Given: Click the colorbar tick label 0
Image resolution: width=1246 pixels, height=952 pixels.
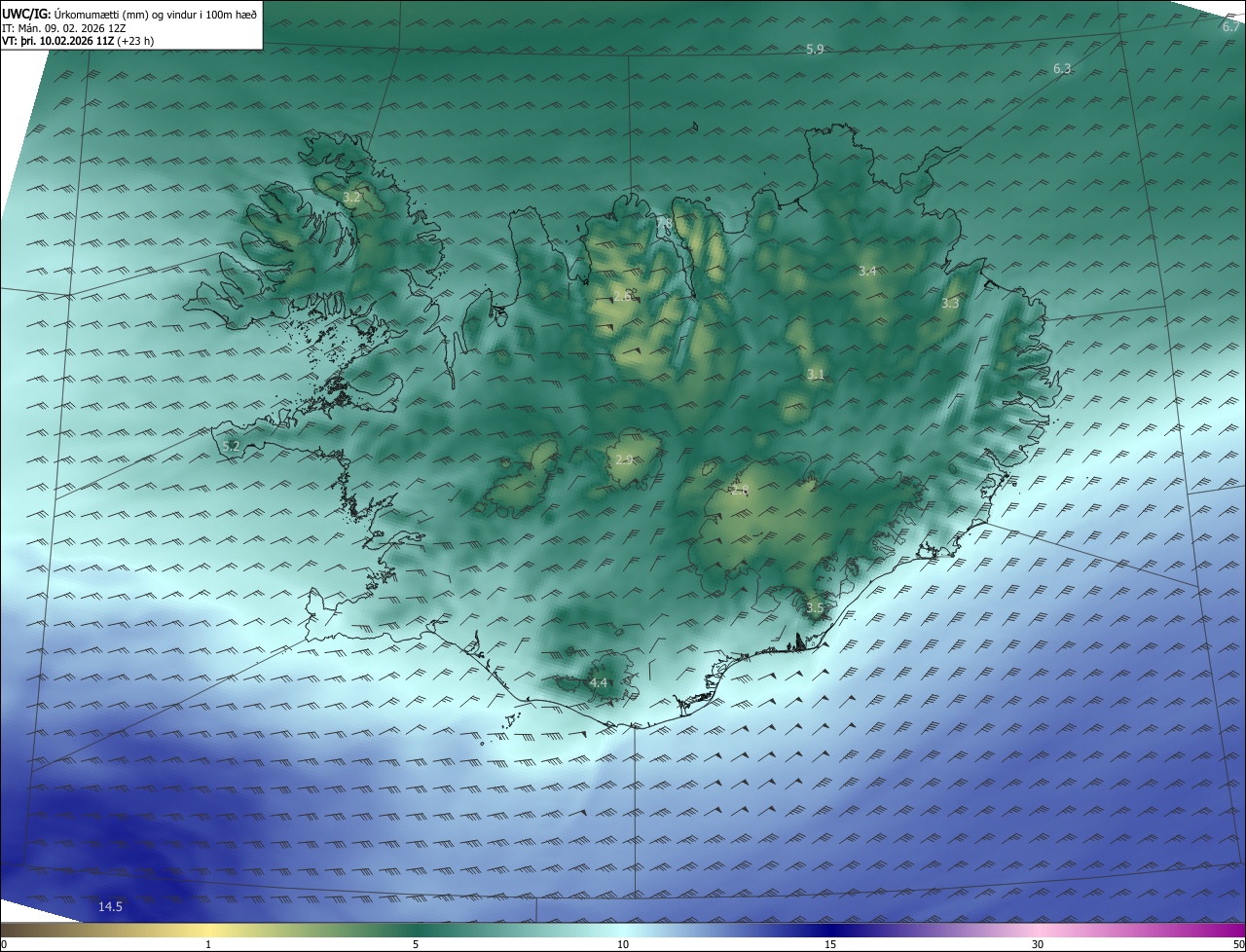Looking at the screenshot, I should click(4, 944).
